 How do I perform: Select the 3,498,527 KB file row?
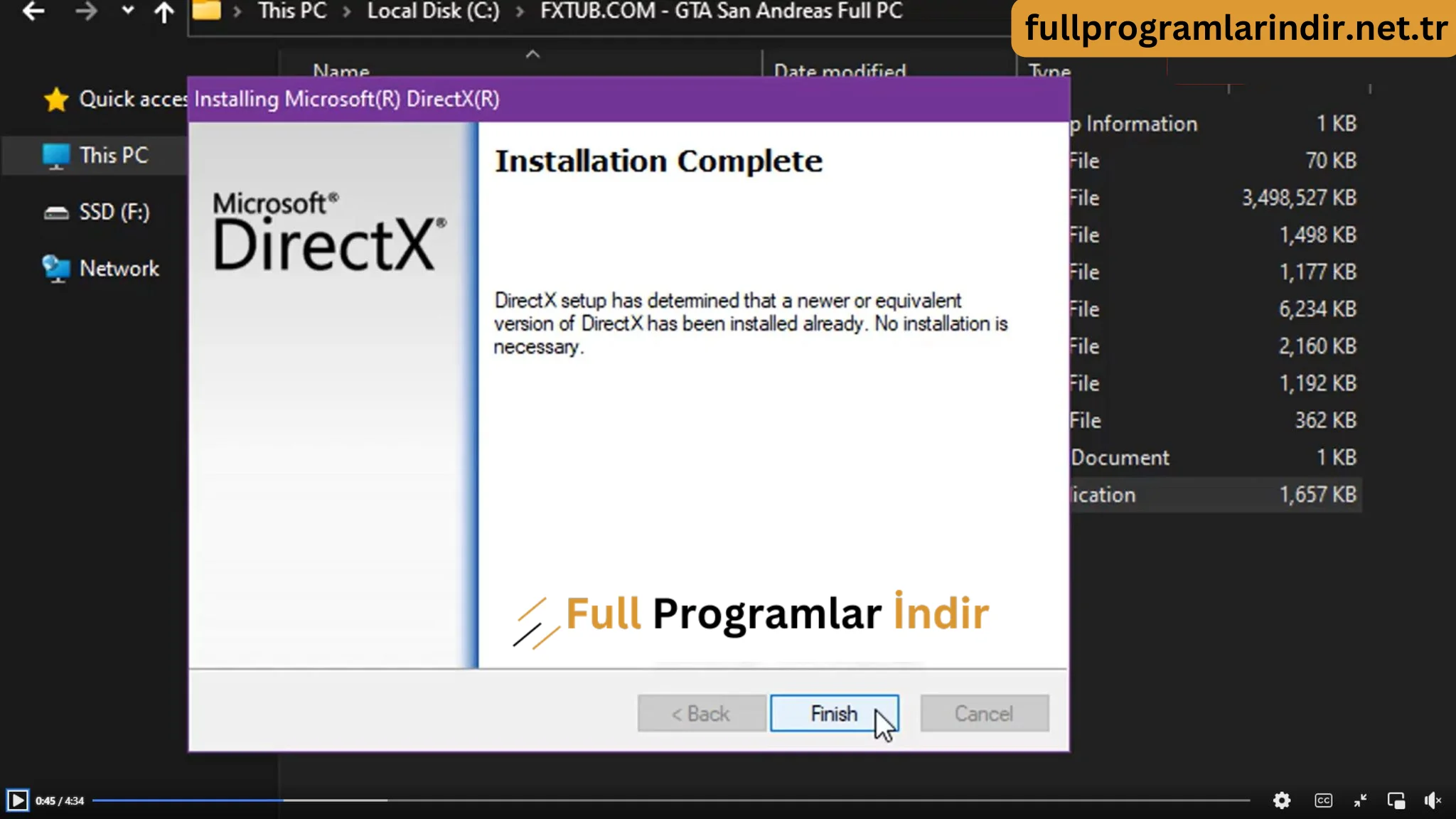click(x=1216, y=198)
